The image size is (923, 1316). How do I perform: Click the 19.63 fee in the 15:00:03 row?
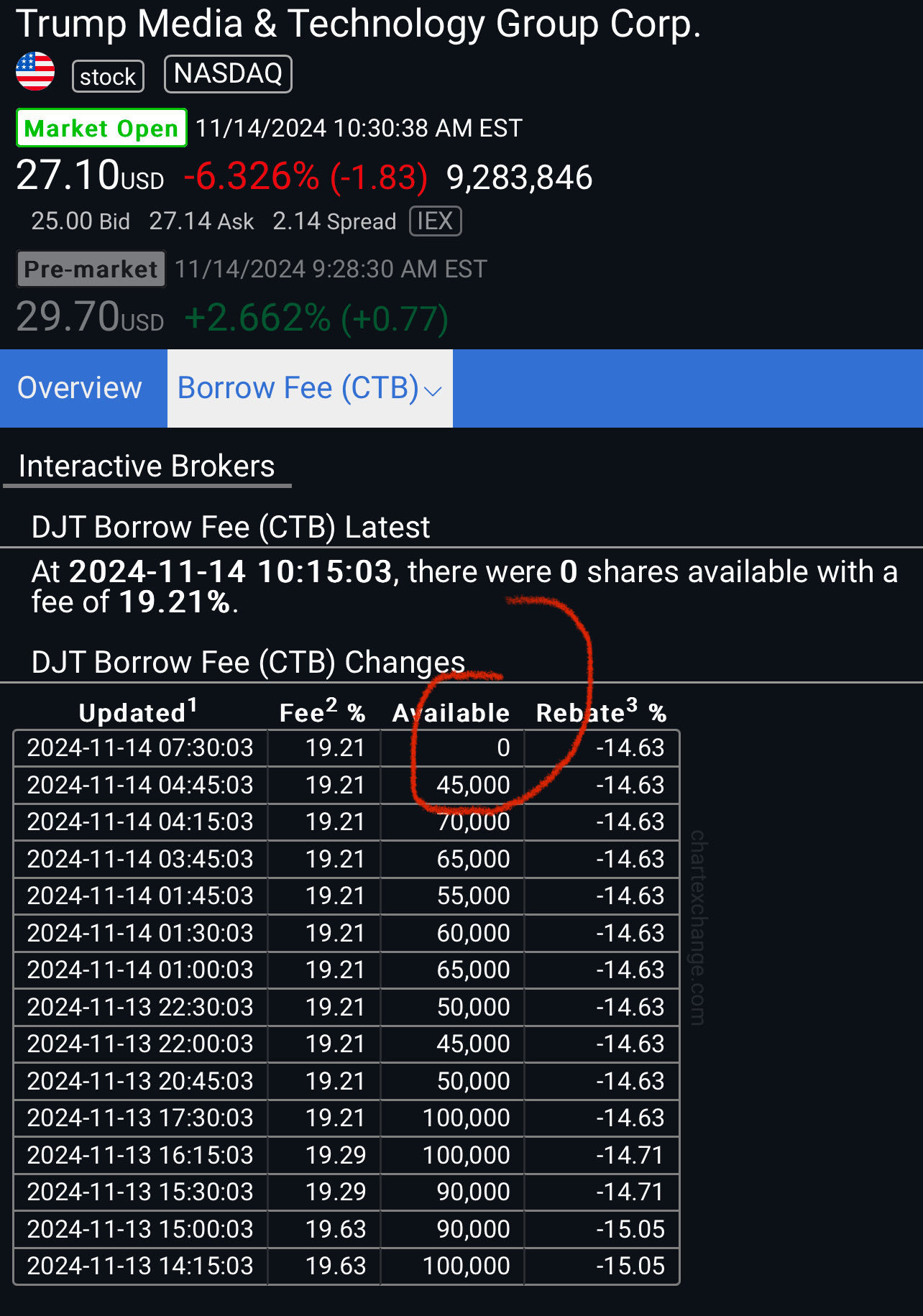336,1229
